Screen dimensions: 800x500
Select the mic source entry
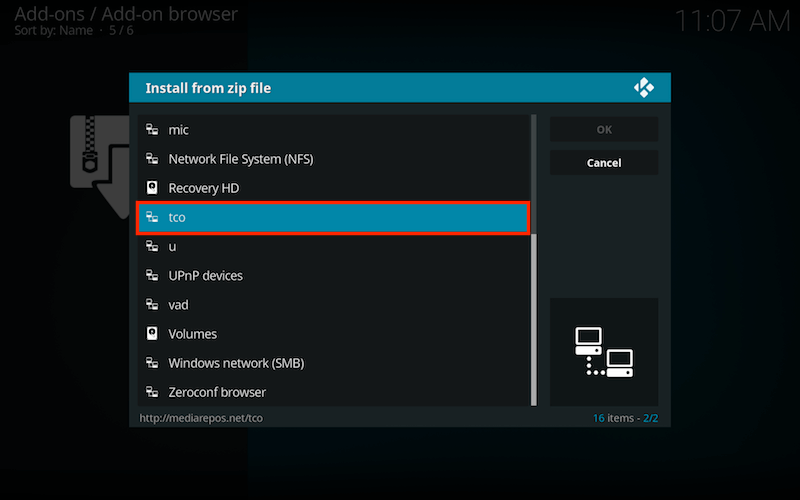[x=333, y=130]
